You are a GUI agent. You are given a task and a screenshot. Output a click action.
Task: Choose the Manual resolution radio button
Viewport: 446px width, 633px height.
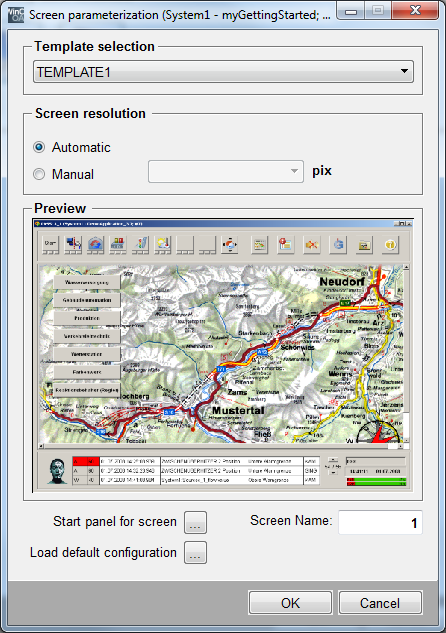[x=39, y=174]
